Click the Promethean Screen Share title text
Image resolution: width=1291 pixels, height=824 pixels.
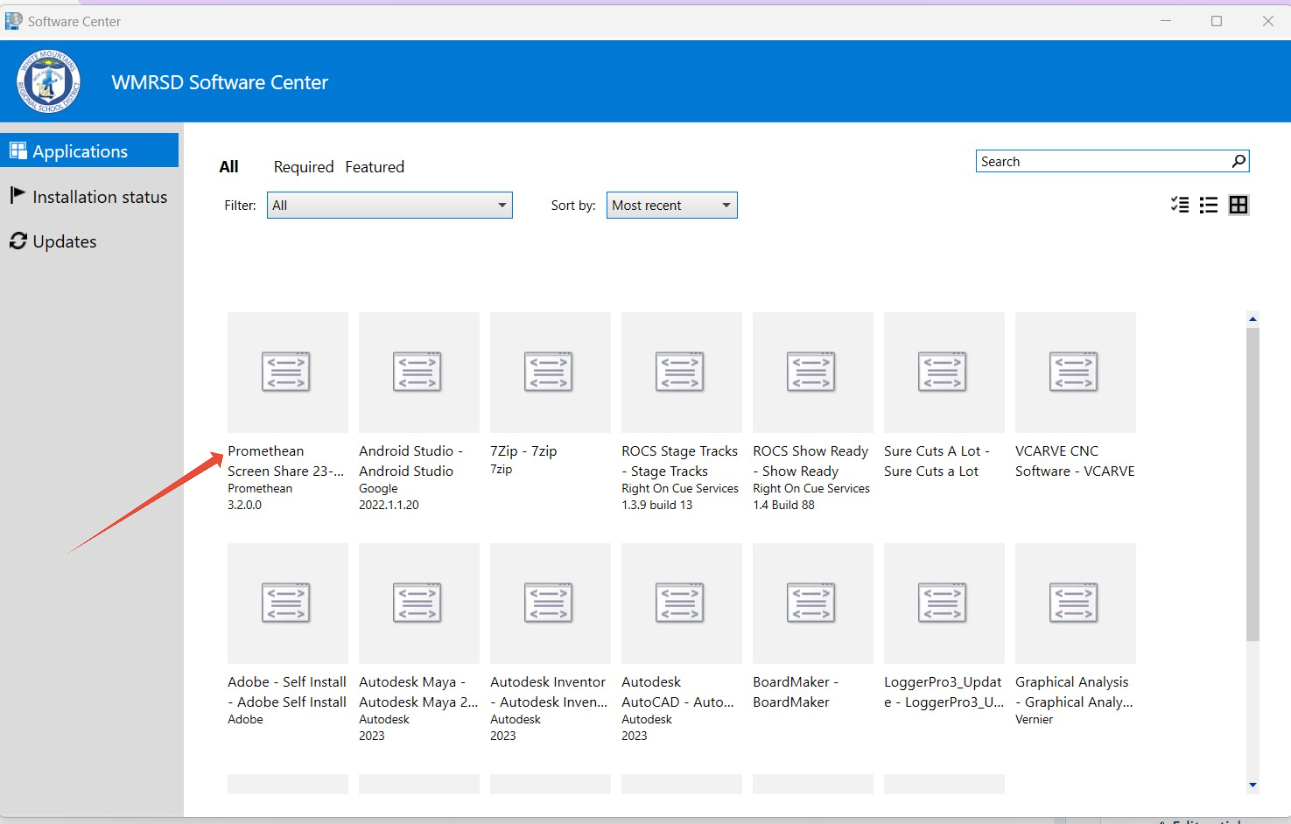click(286, 461)
